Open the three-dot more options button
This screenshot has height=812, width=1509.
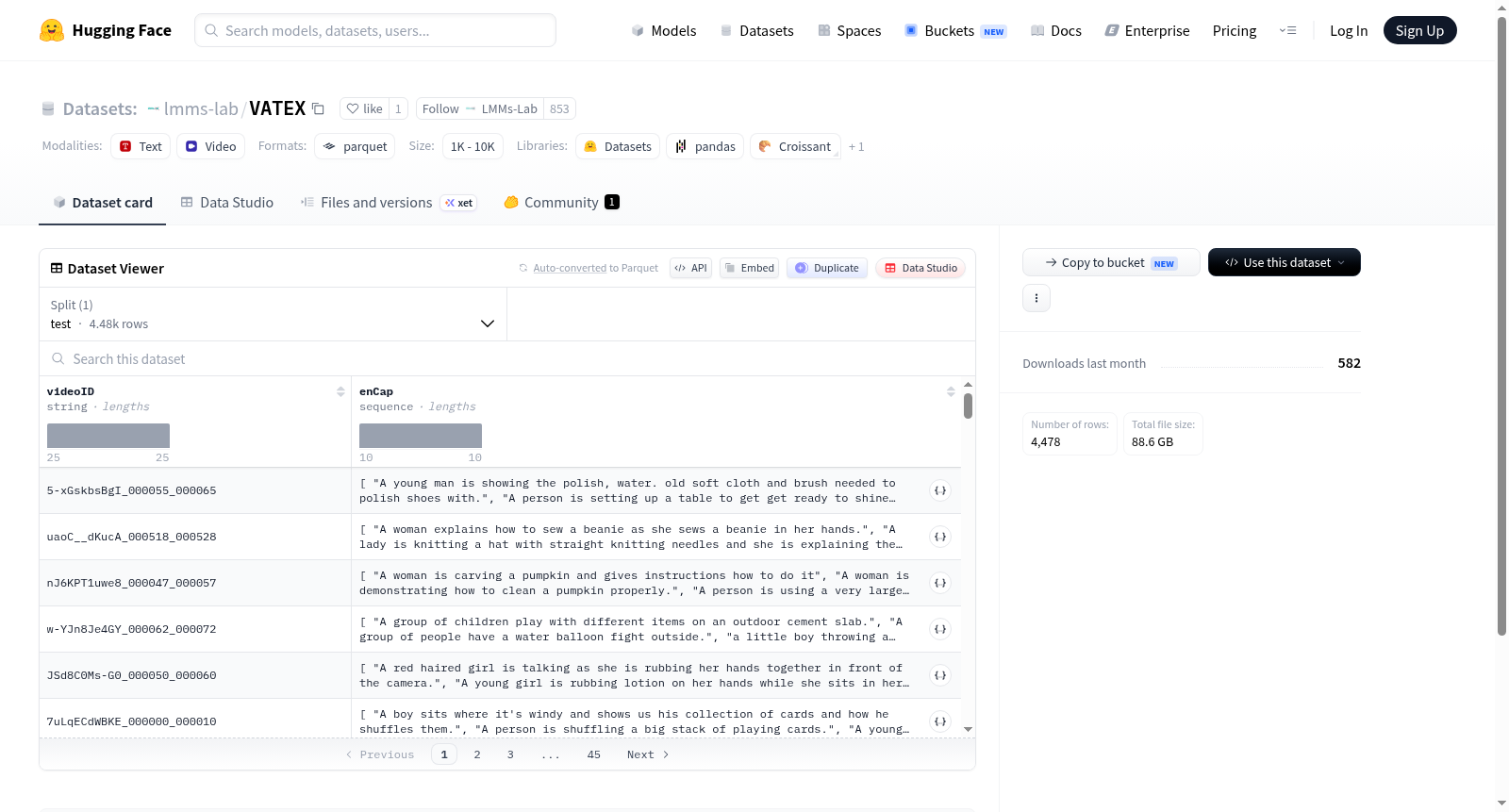pyautogui.click(x=1036, y=298)
